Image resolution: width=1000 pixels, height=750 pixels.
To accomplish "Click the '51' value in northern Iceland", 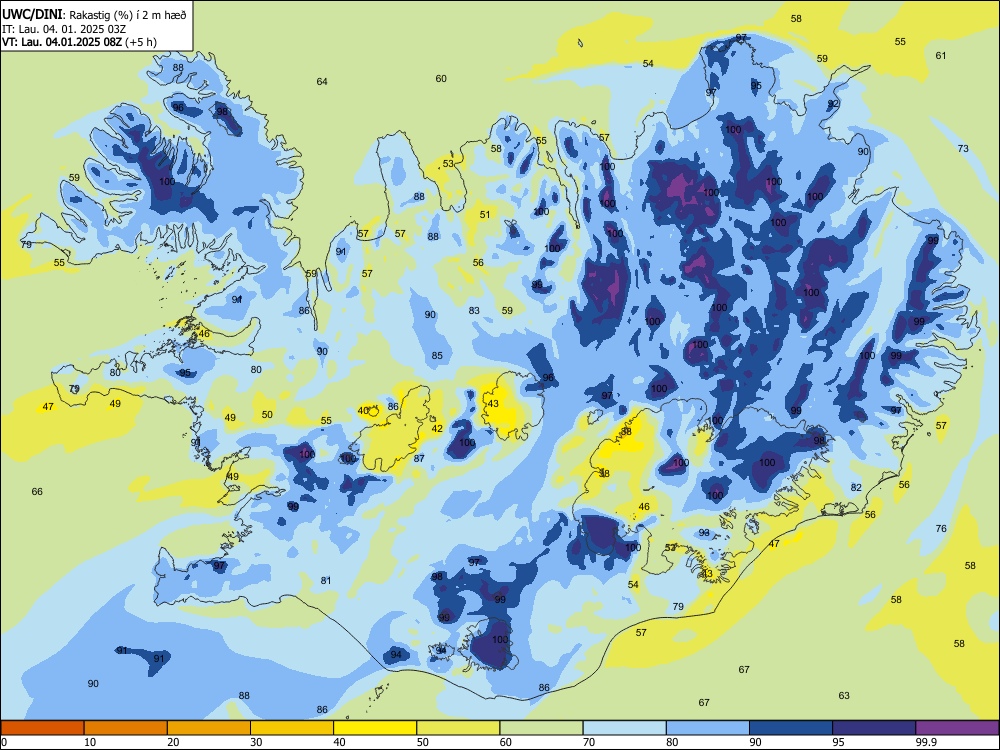I will tap(485, 215).
